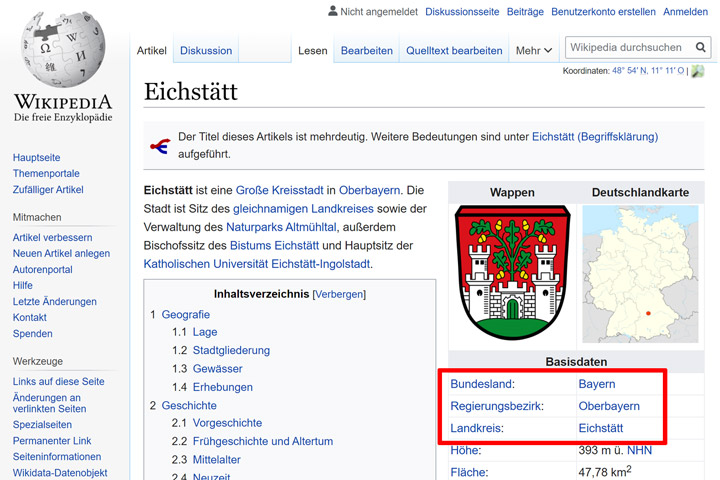Click the Wikipedia globe logo
Screen dimensions: 720x480
tap(63, 50)
